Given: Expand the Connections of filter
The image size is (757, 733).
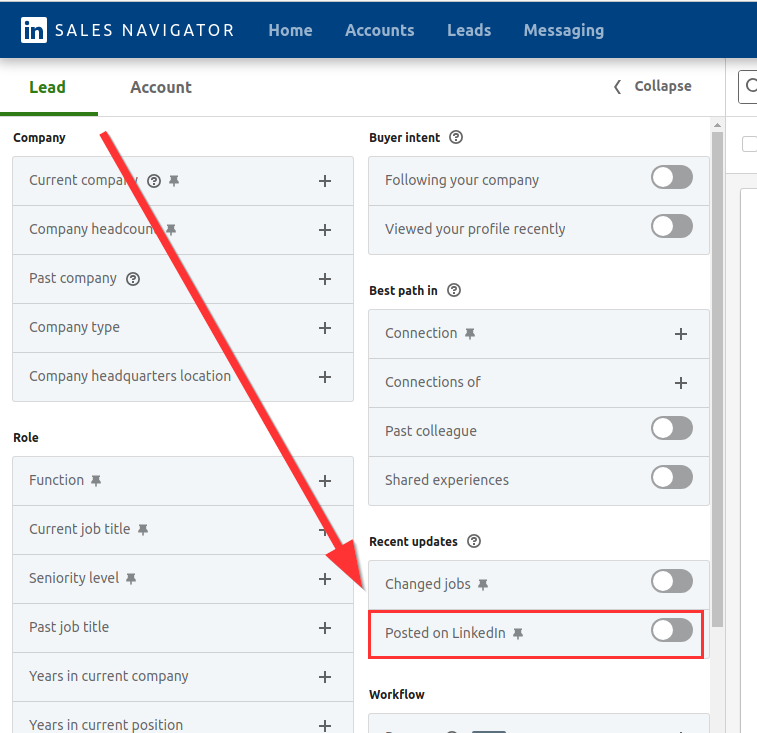Looking at the screenshot, I should (680, 383).
